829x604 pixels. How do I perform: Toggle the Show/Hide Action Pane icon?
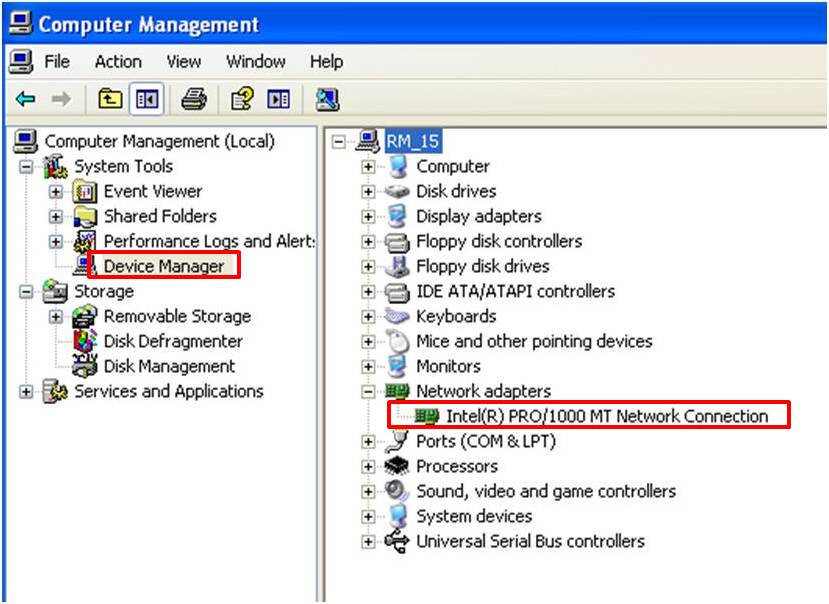tap(279, 99)
